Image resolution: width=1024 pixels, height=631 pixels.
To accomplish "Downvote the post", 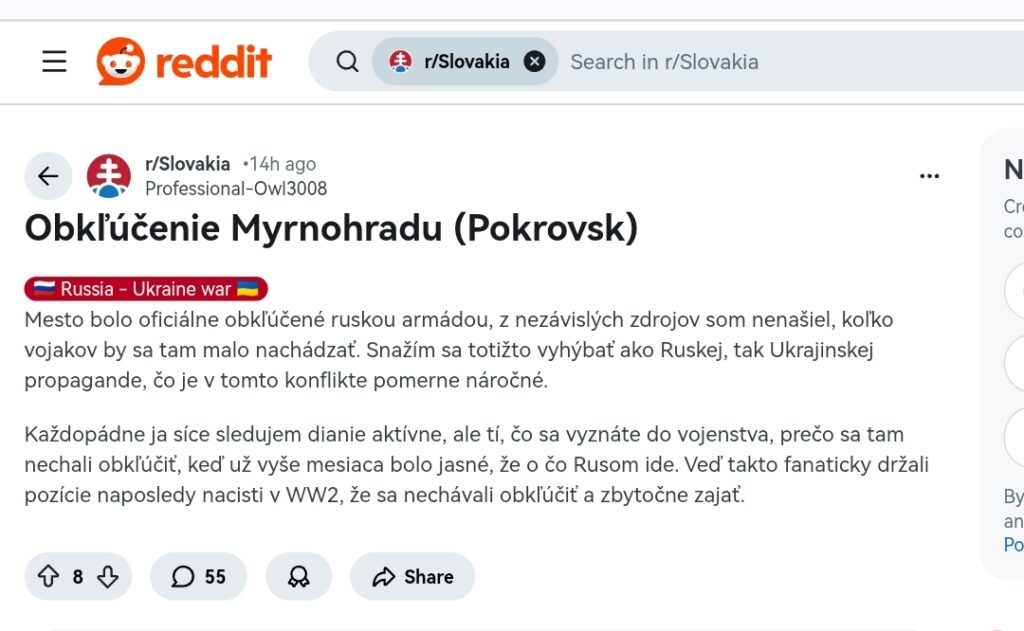I will 108,577.
